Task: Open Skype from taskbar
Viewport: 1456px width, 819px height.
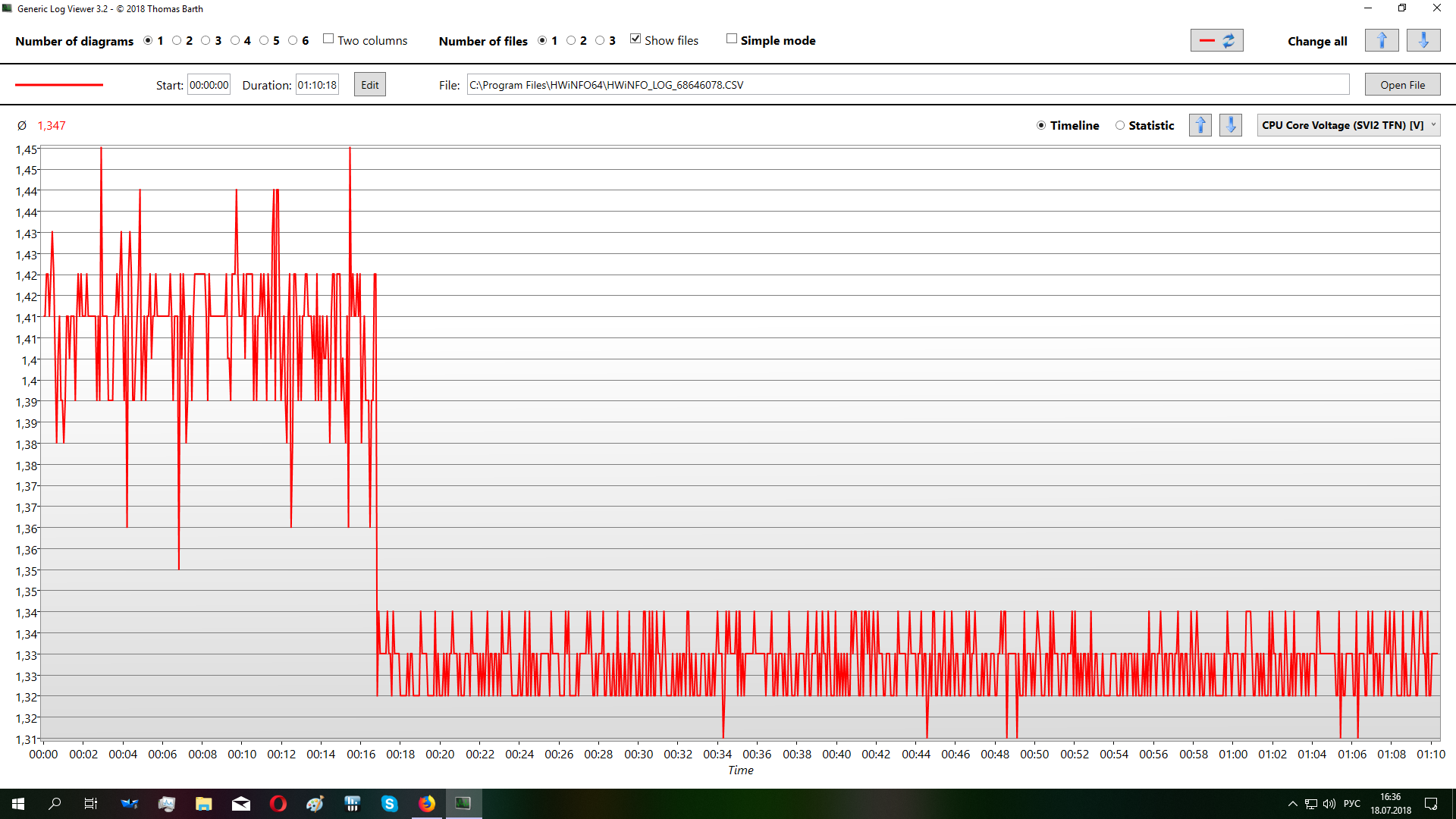Action: click(x=389, y=804)
